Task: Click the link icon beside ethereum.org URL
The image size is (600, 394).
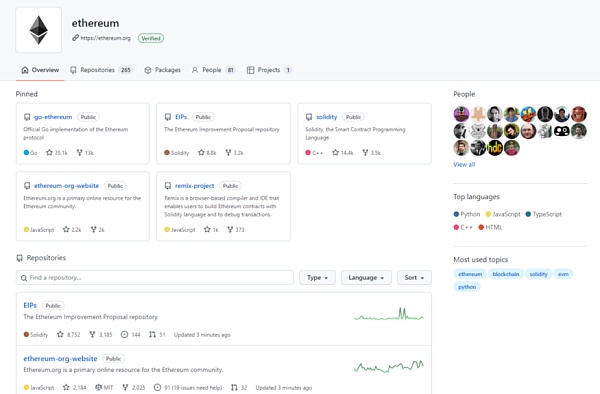Action: tap(75, 38)
